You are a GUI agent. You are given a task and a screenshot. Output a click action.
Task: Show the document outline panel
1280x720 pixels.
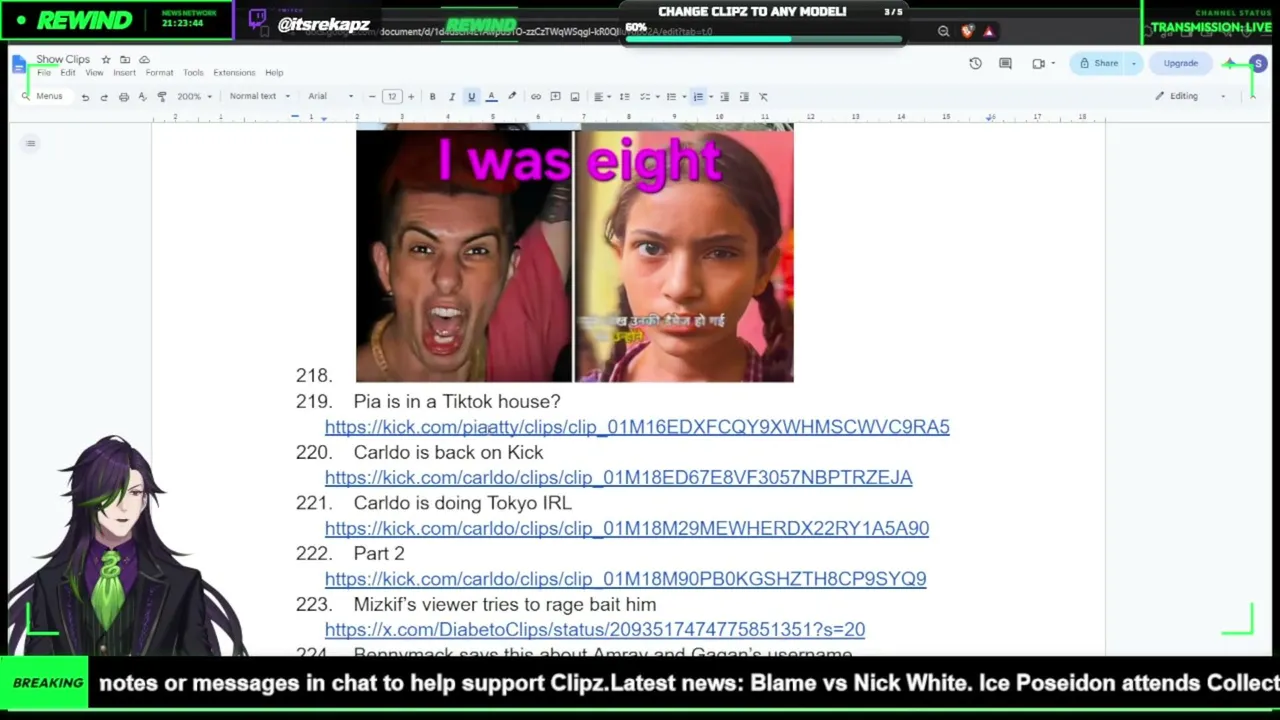pyautogui.click(x=31, y=143)
